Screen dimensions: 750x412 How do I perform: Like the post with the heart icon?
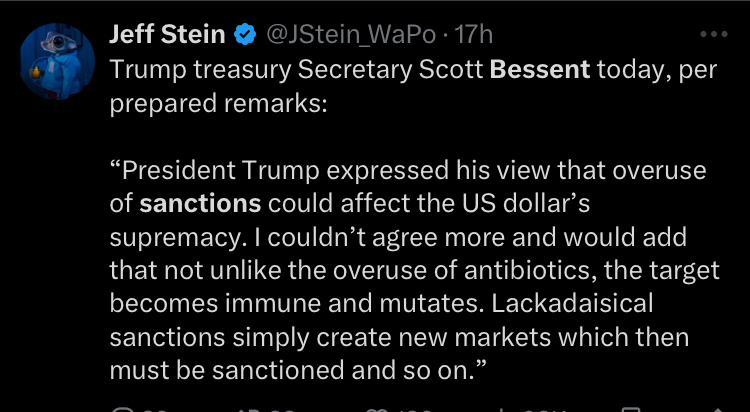pyautogui.click(x=378, y=408)
